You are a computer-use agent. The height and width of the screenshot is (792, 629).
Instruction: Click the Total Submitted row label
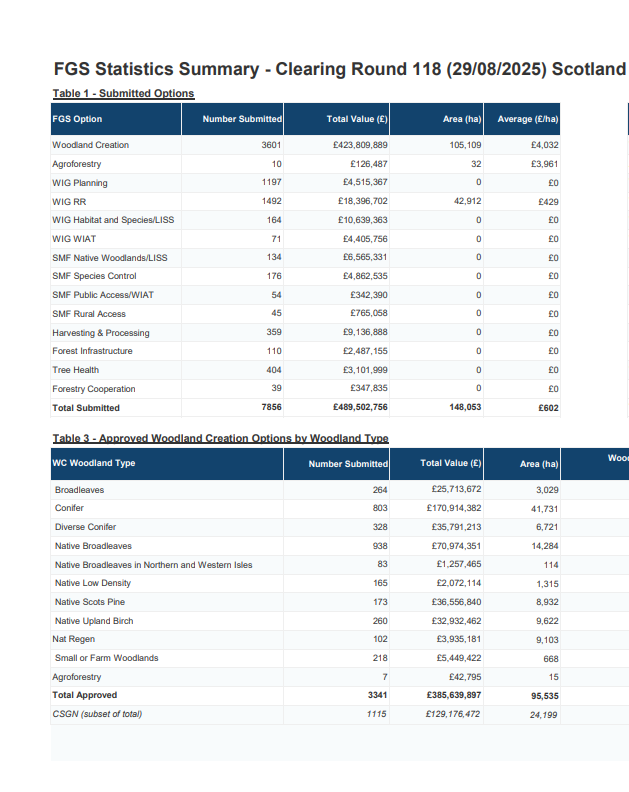(x=86, y=408)
